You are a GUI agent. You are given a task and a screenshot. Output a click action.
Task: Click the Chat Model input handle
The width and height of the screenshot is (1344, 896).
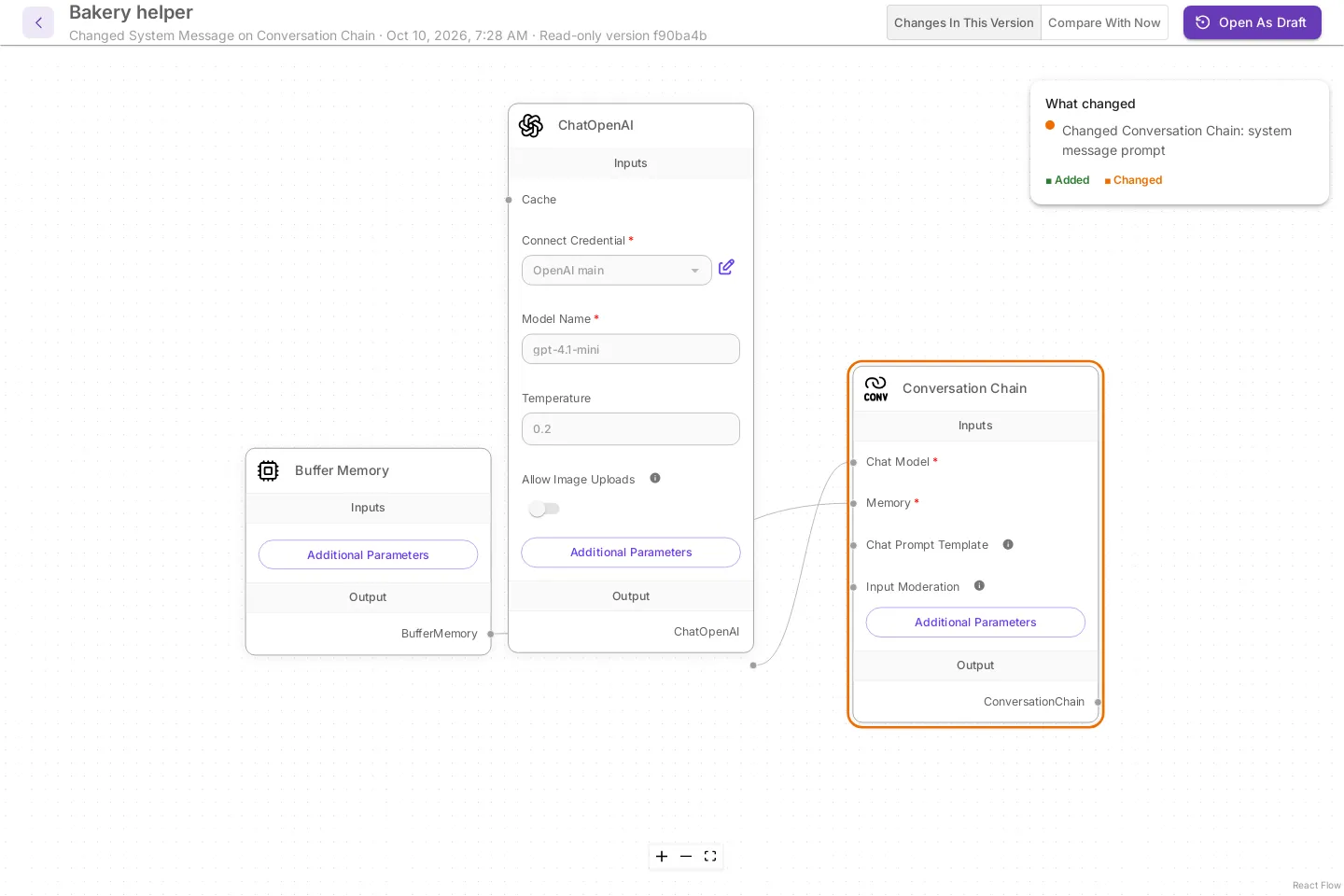tap(853, 462)
